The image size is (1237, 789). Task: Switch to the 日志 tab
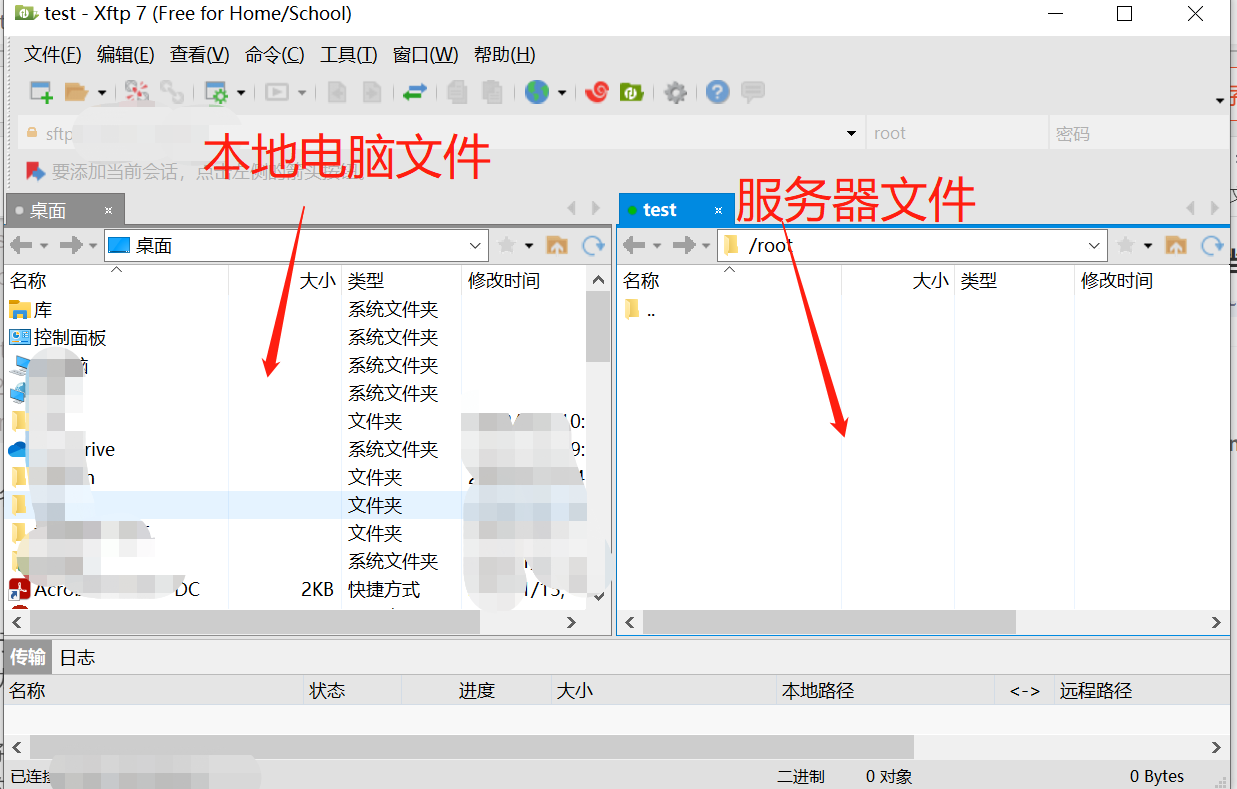pyautogui.click(x=77, y=657)
